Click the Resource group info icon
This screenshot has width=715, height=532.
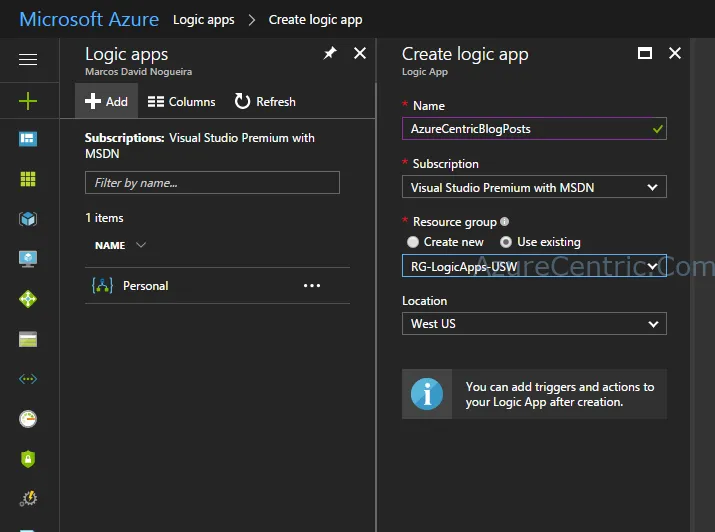(x=504, y=222)
